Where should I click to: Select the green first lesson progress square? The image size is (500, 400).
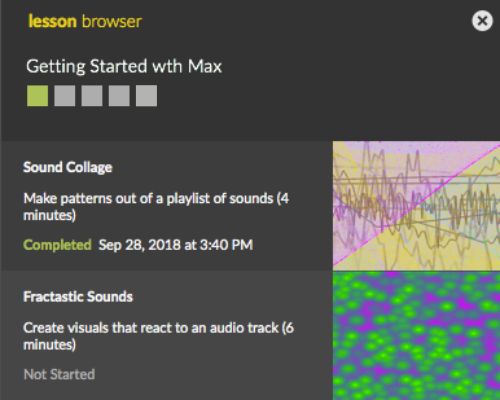tap(37, 96)
